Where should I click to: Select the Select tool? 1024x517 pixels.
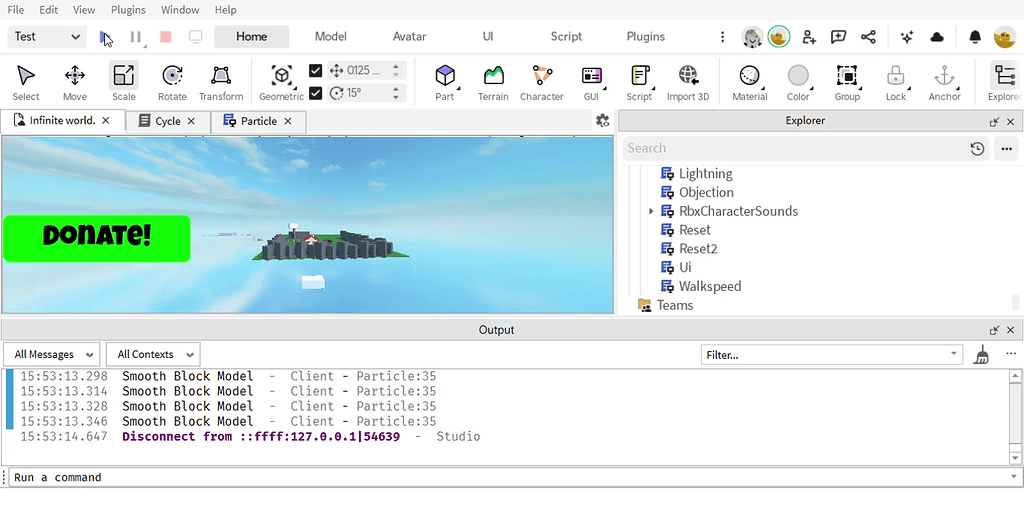[x=25, y=82]
